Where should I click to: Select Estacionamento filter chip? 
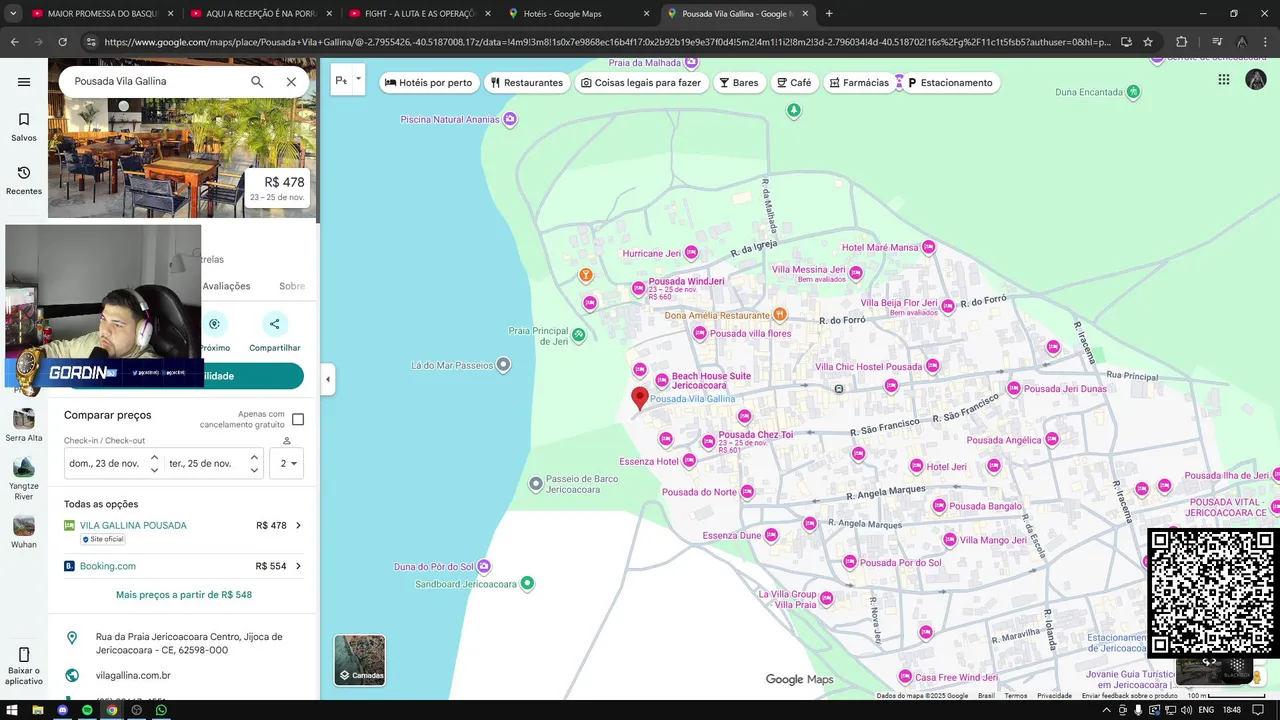(950, 83)
